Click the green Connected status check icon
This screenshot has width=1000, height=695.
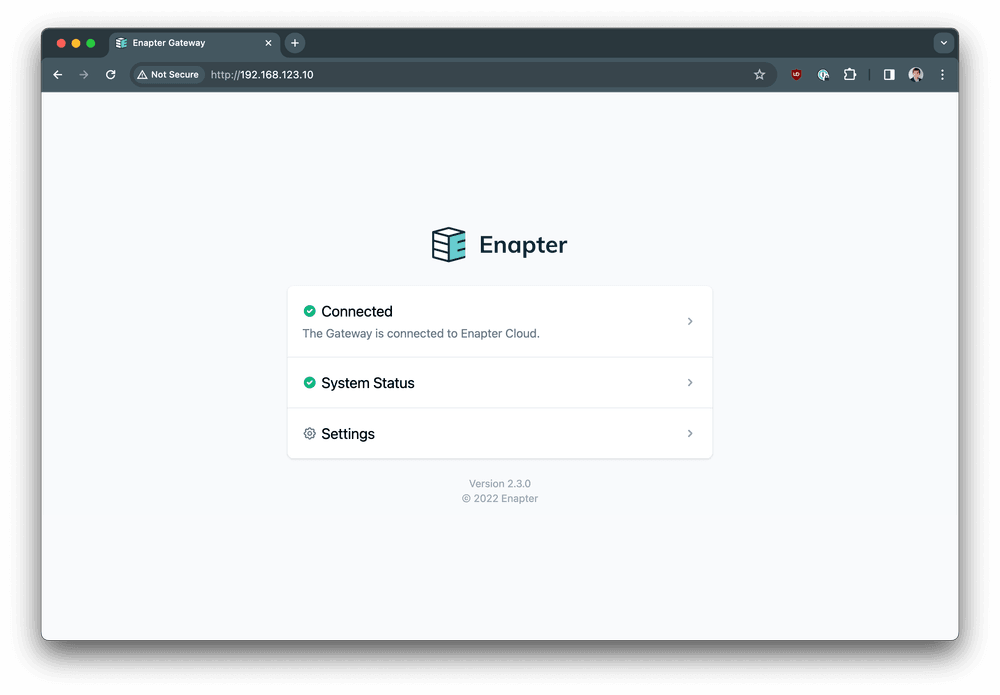click(x=309, y=311)
